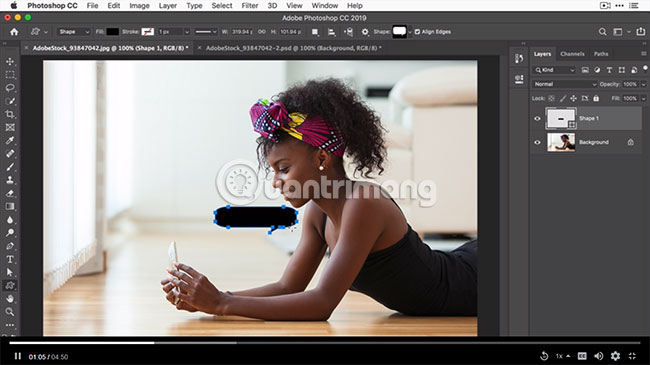Open path operations in options bar

(315, 32)
